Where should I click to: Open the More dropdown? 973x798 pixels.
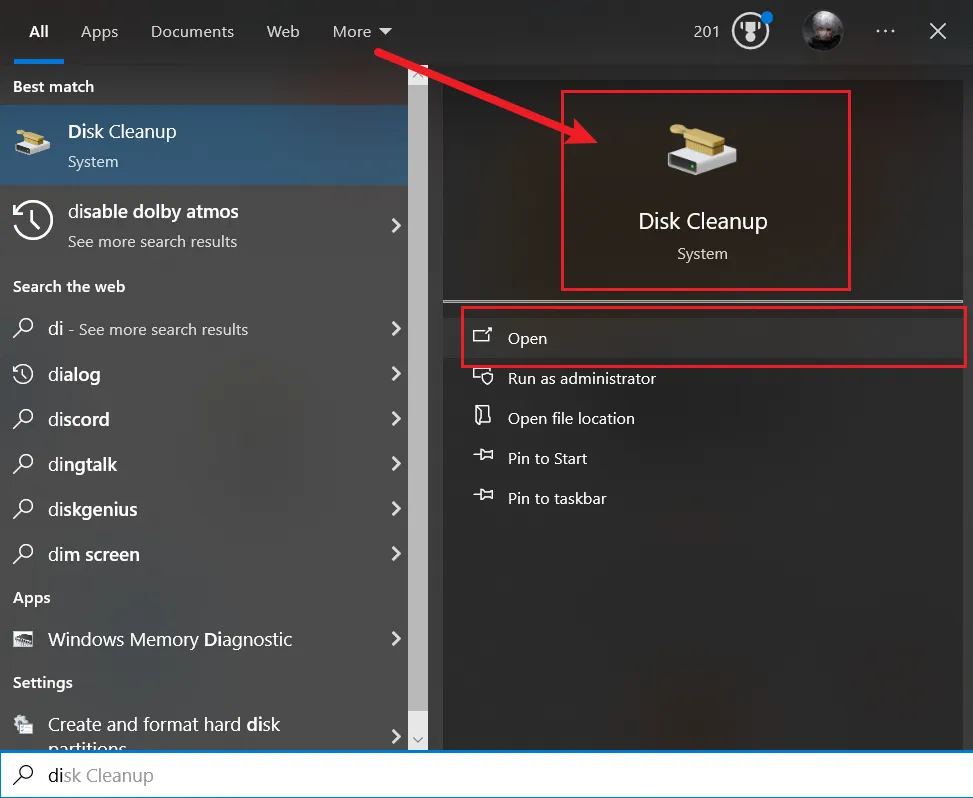pyautogui.click(x=362, y=32)
